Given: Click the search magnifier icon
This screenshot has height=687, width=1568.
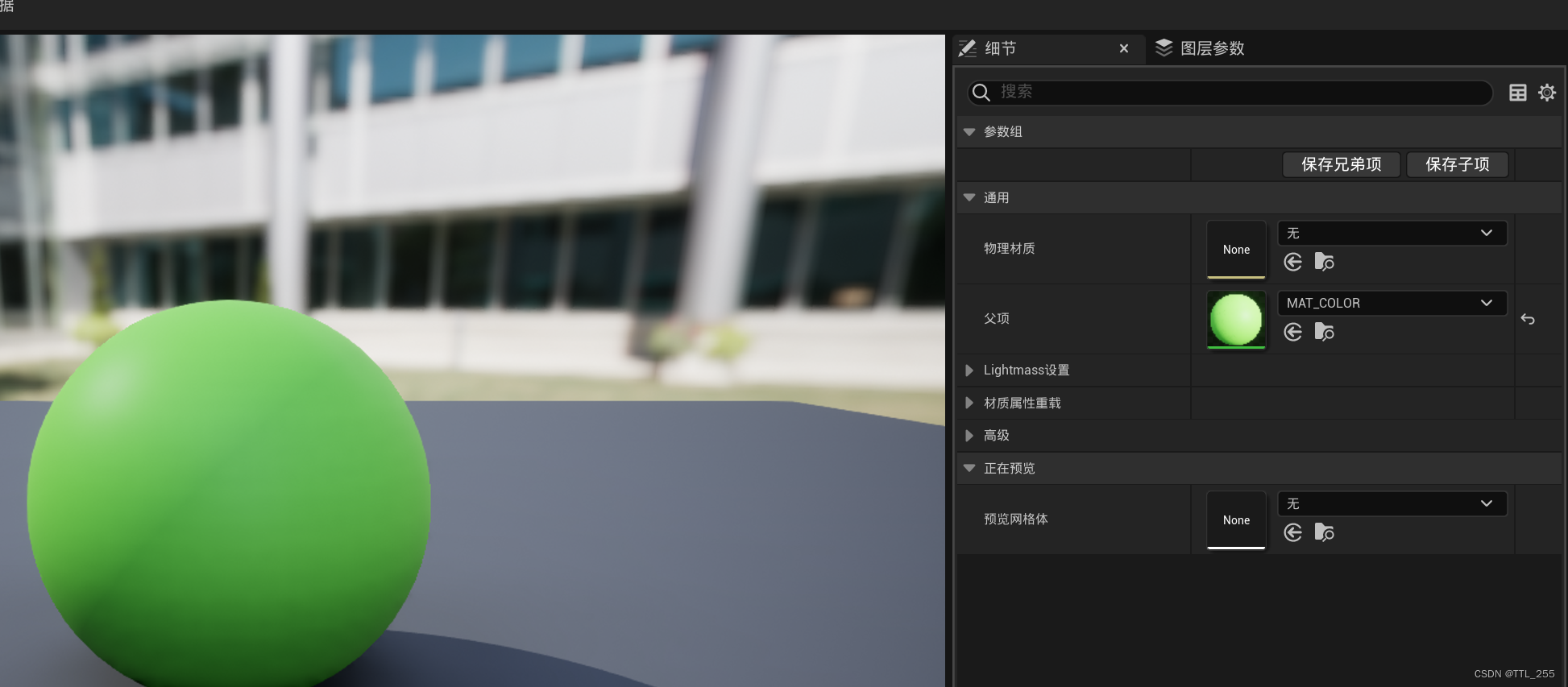Looking at the screenshot, I should (981, 93).
